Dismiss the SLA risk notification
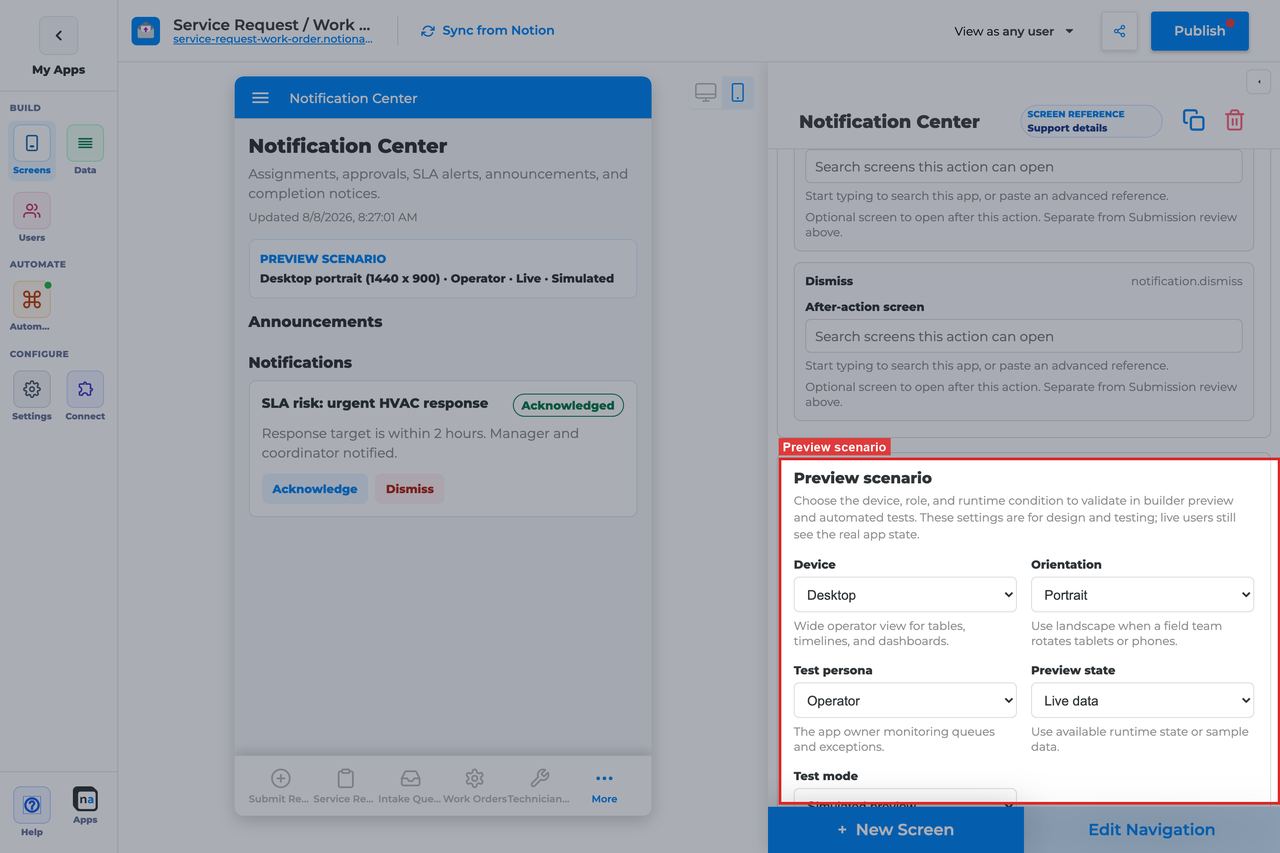This screenshot has height=853, width=1280. click(x=410, y=489)
